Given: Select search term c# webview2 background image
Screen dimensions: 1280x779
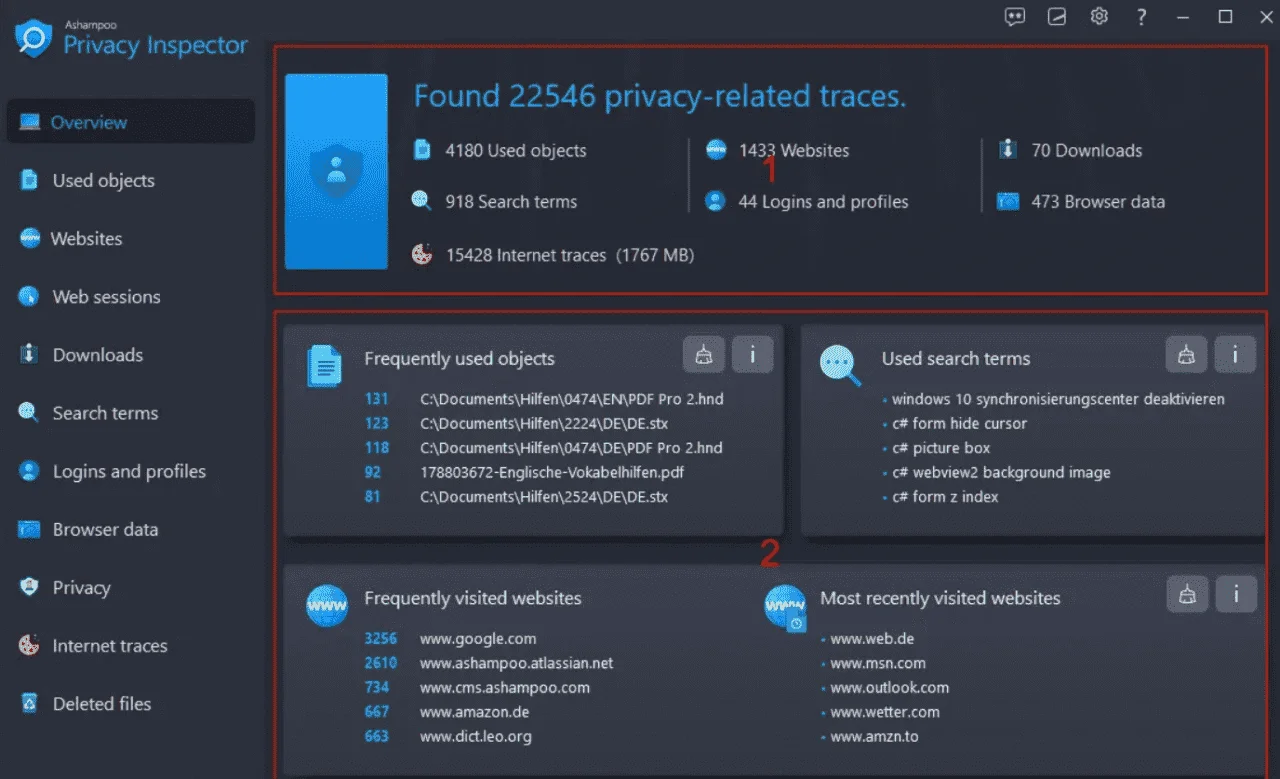Looking at the screenshot, I should click(x=1001, y=472).
